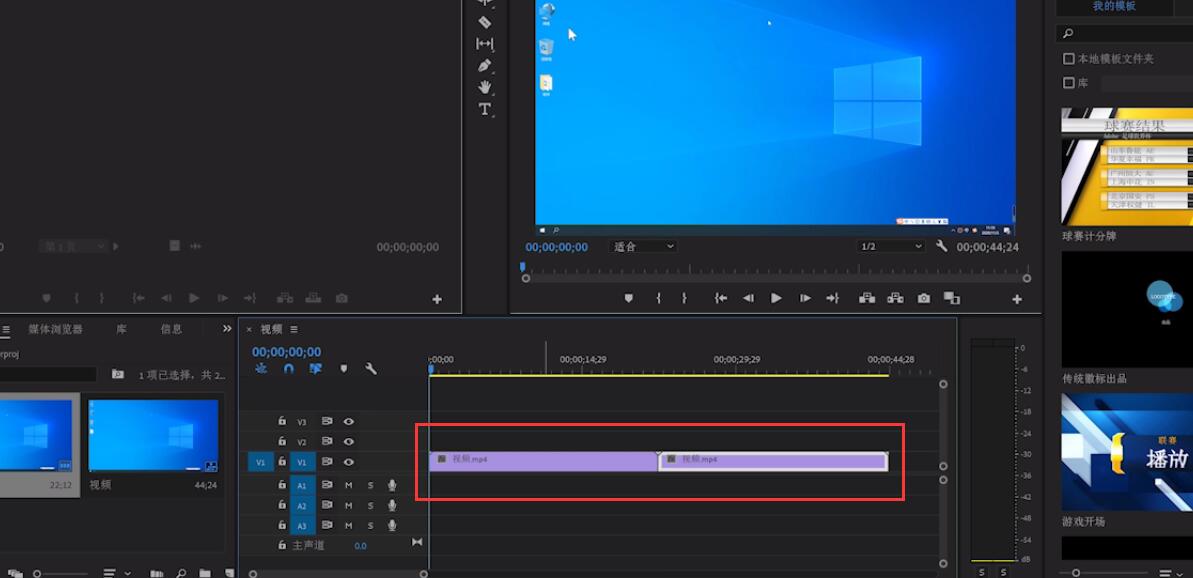Viewport: 1193px width, 578px height.
Task: Hide the V3 video track output
Action: point(348,421)
